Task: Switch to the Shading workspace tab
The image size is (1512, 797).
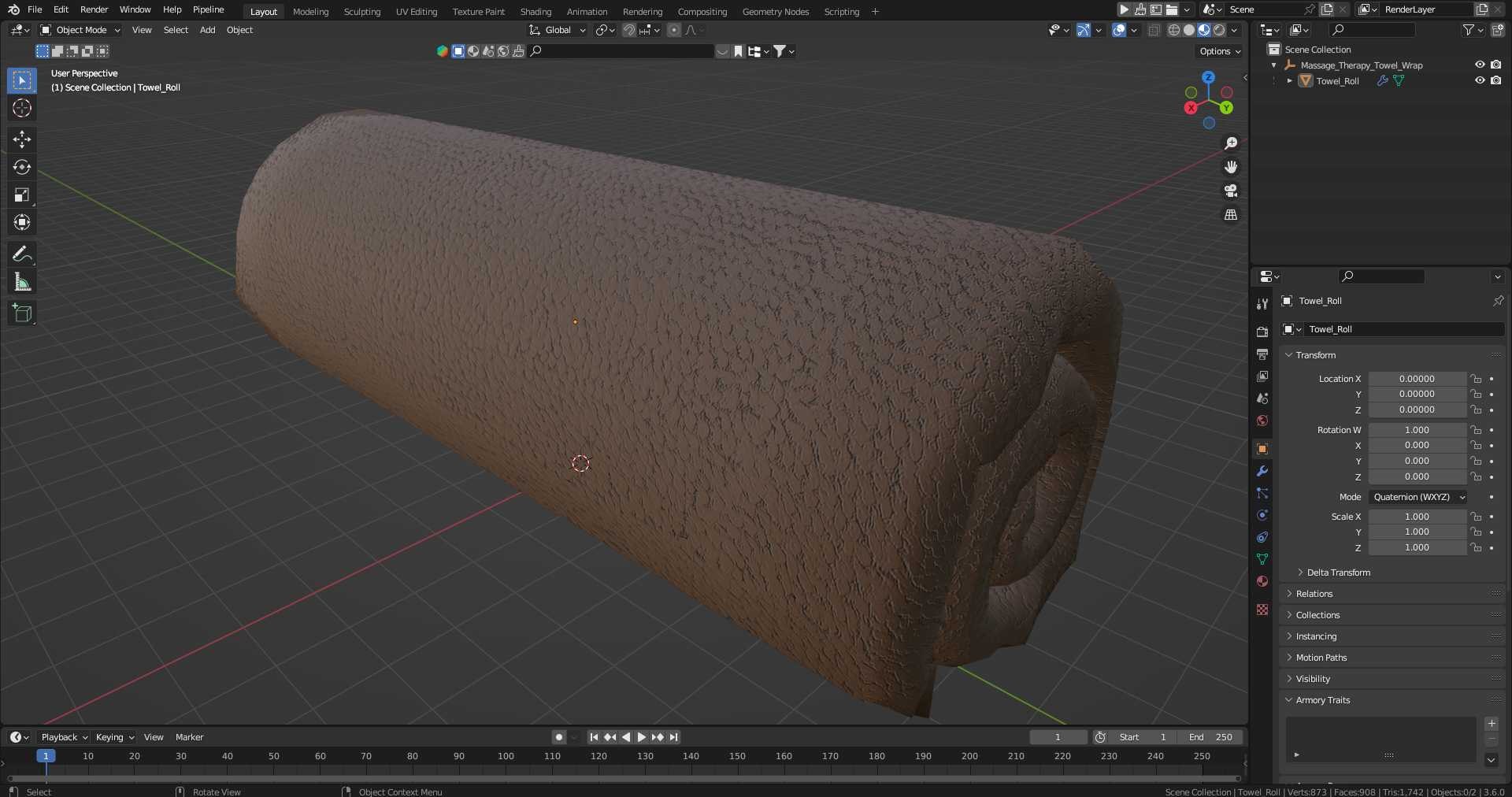Action: click(x=535, y=12)
